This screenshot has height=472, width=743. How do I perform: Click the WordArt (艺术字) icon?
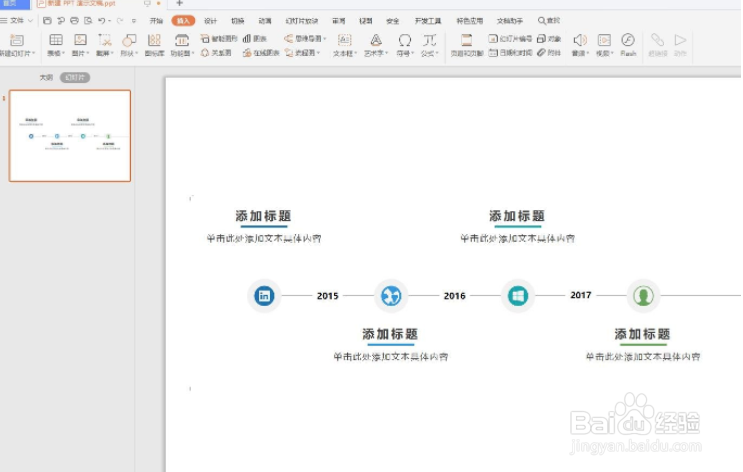376,40
